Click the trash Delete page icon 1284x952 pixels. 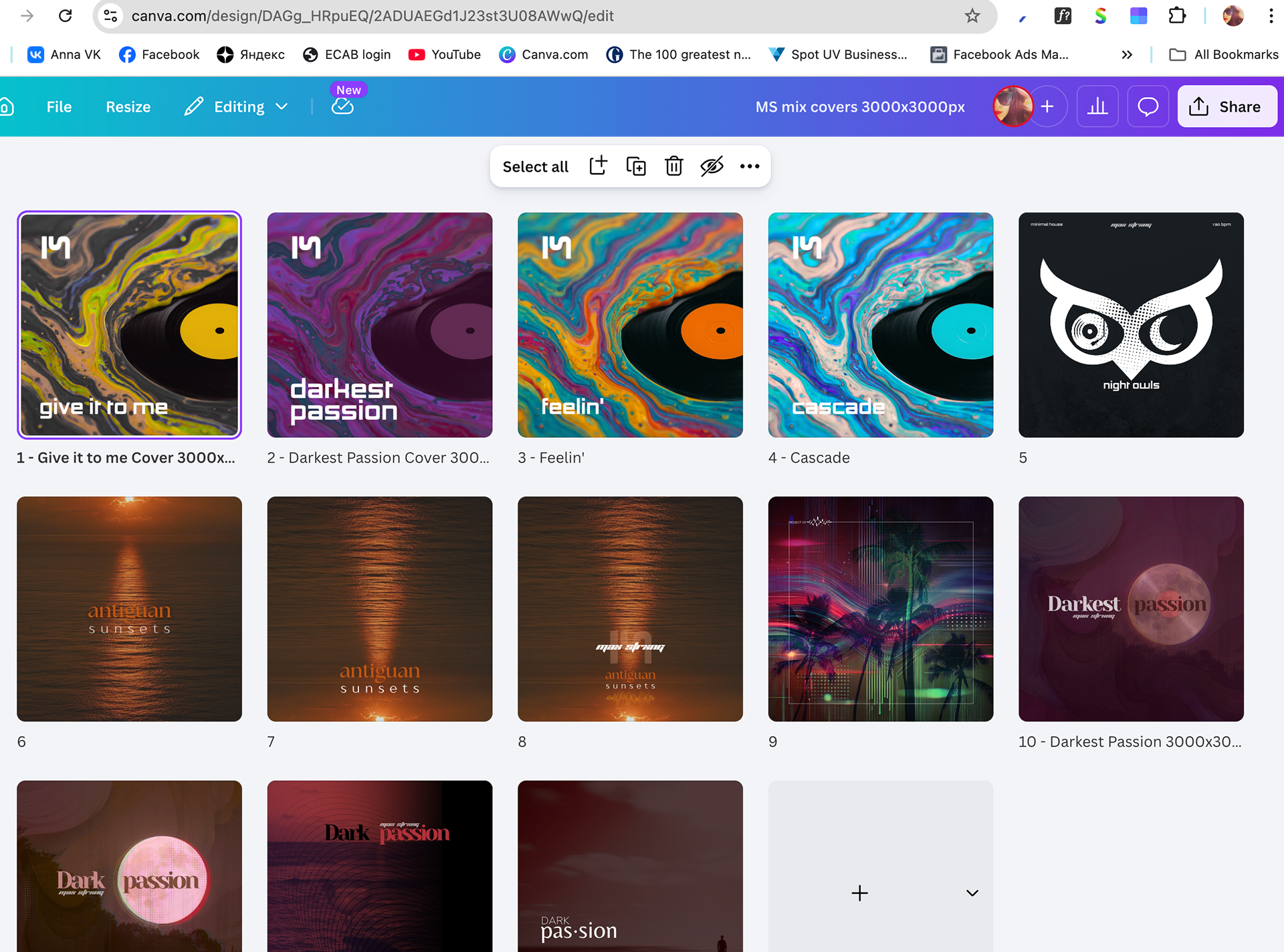pos(673,166)
